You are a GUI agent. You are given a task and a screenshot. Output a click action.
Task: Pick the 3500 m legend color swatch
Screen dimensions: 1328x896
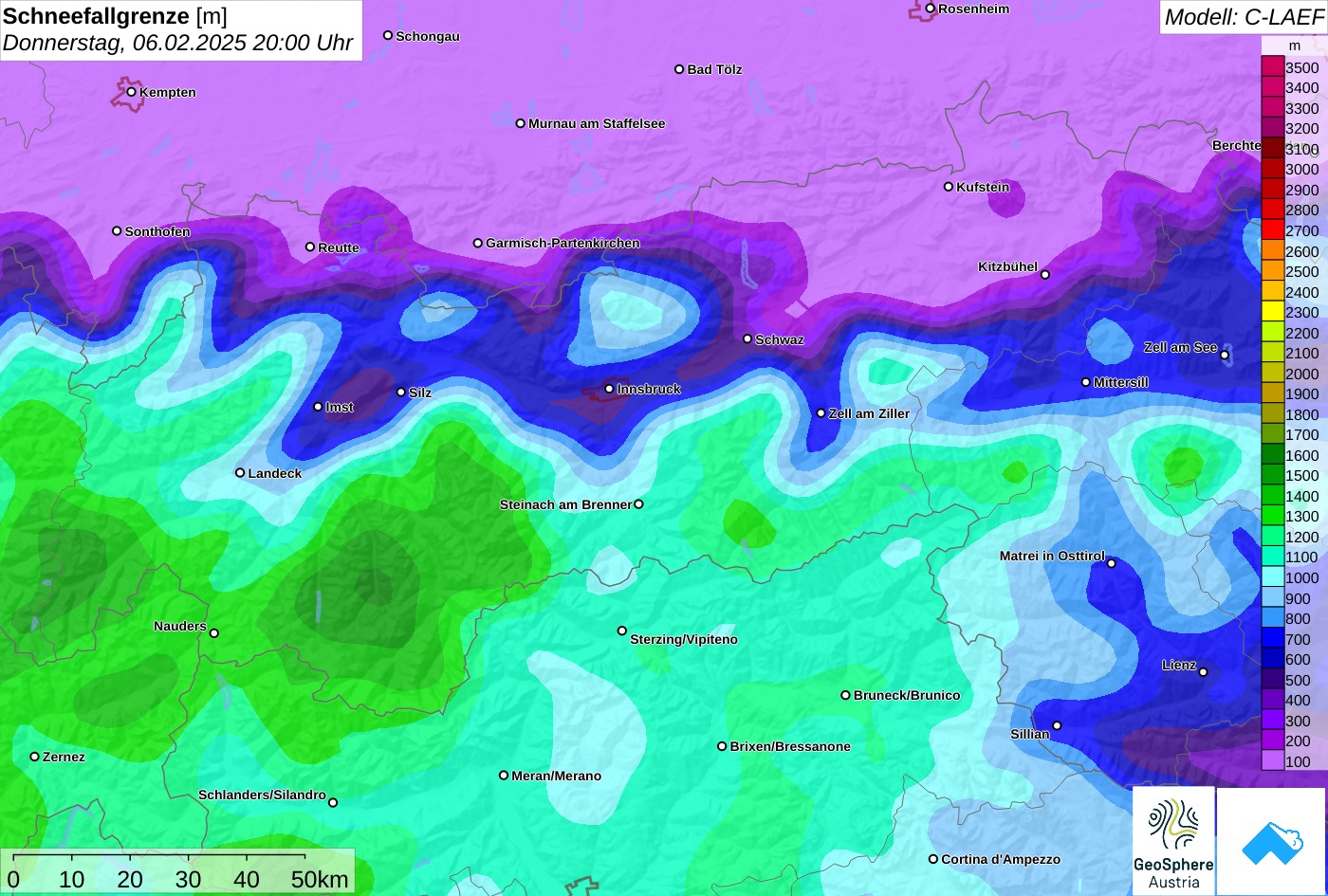tap(1272, 67)
